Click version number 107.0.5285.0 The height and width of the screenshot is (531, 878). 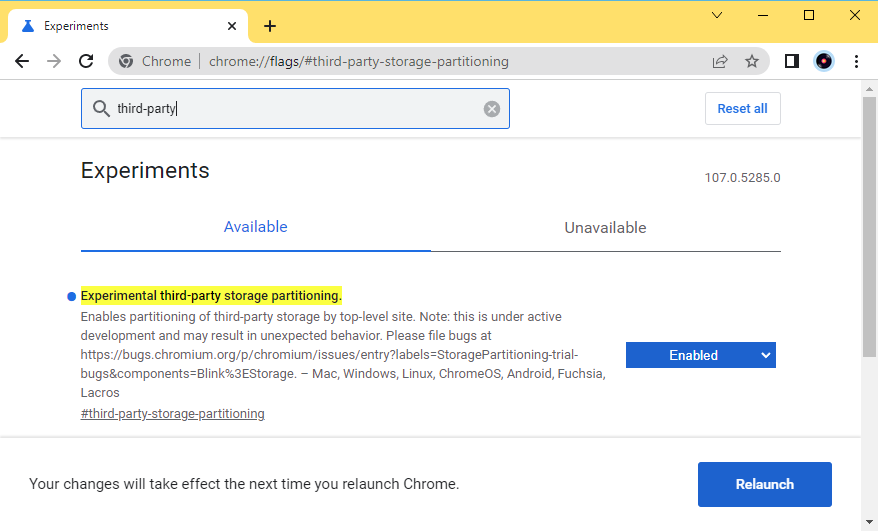click(742, 178)
